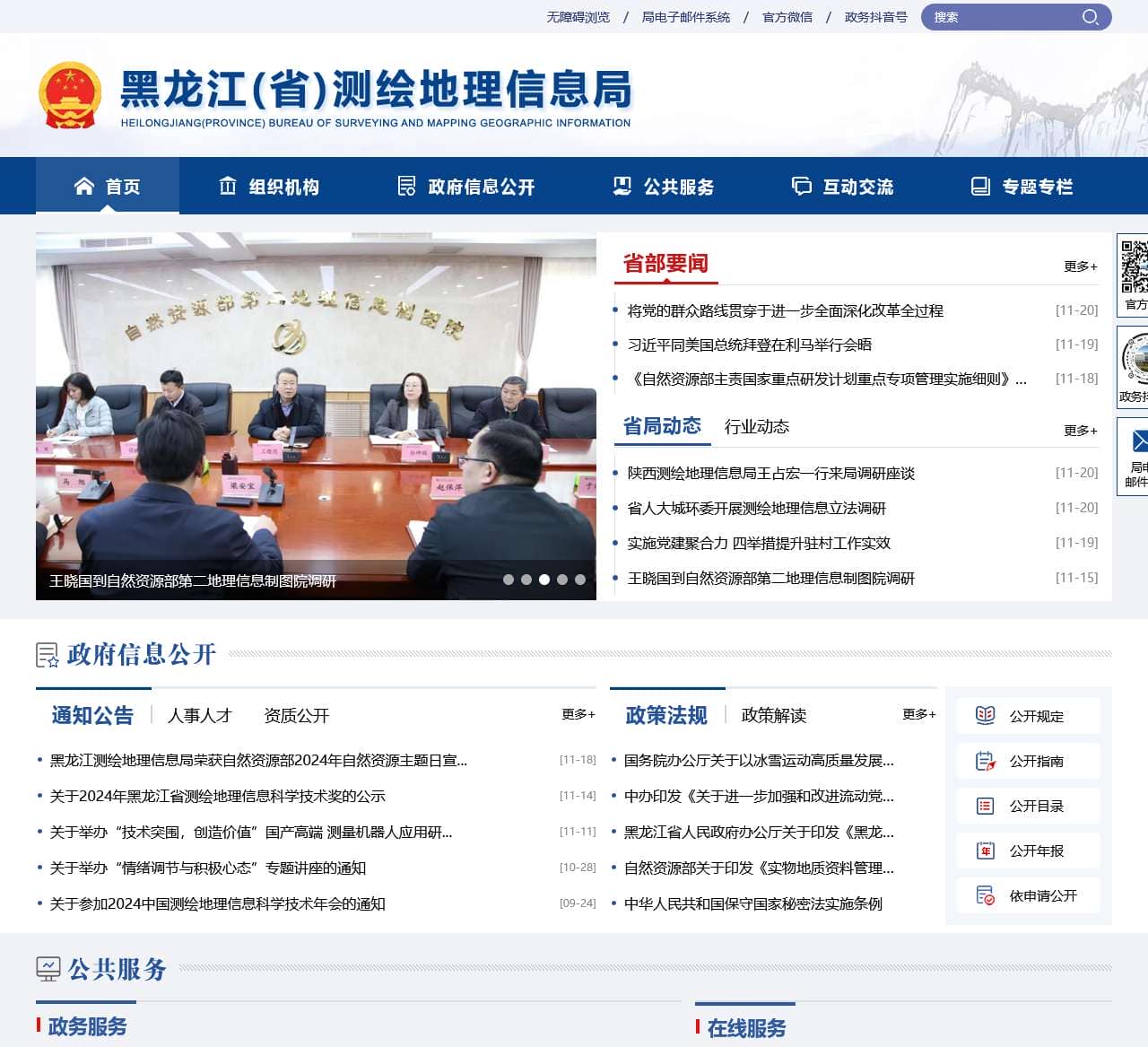Click the email envelope icon in right sidebar

1140,441
